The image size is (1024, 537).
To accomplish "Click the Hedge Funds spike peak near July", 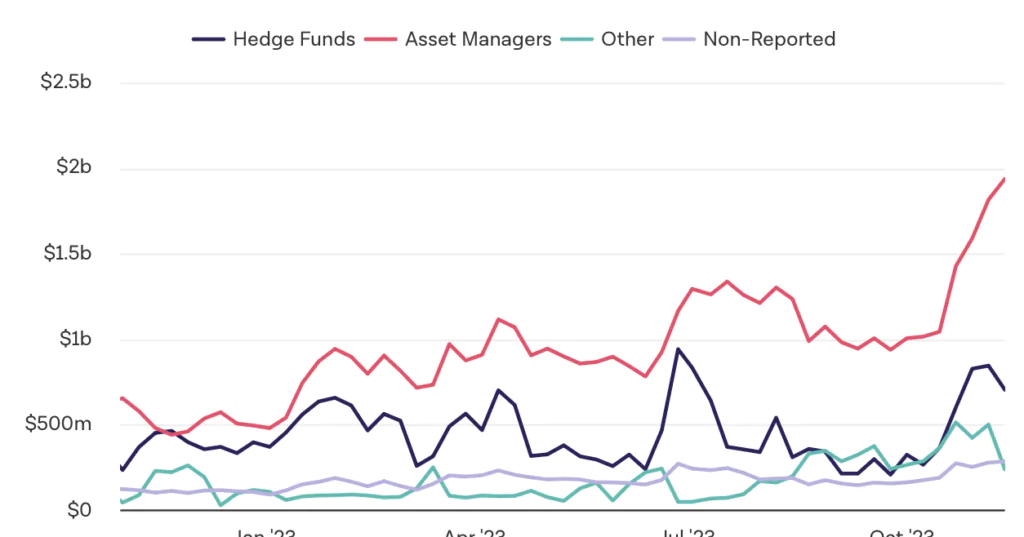I will point(678,349).
